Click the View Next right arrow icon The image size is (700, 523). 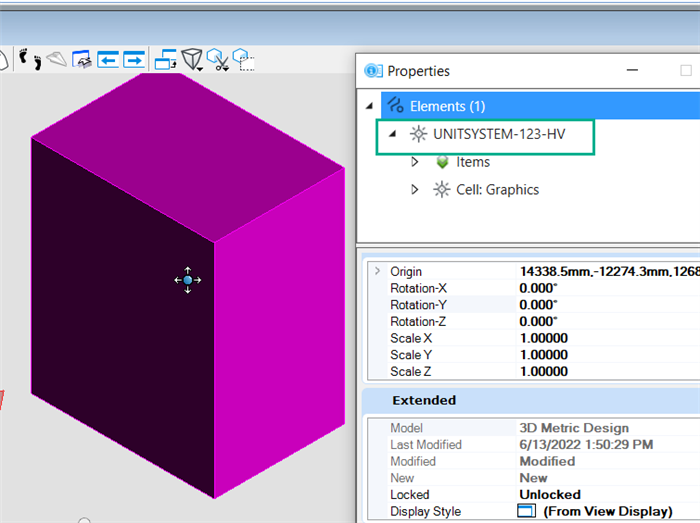[134, 60]
